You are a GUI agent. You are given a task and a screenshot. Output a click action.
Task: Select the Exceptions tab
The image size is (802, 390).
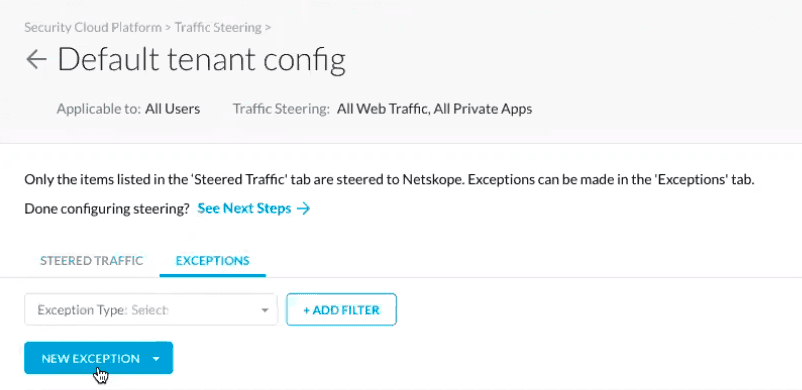tap(213, 261)
